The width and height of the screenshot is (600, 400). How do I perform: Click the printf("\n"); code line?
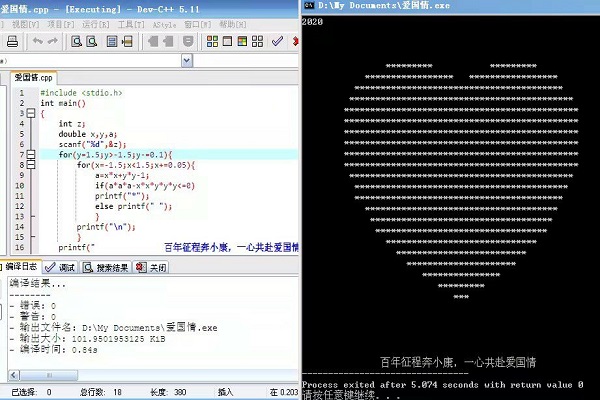point(106,227)
